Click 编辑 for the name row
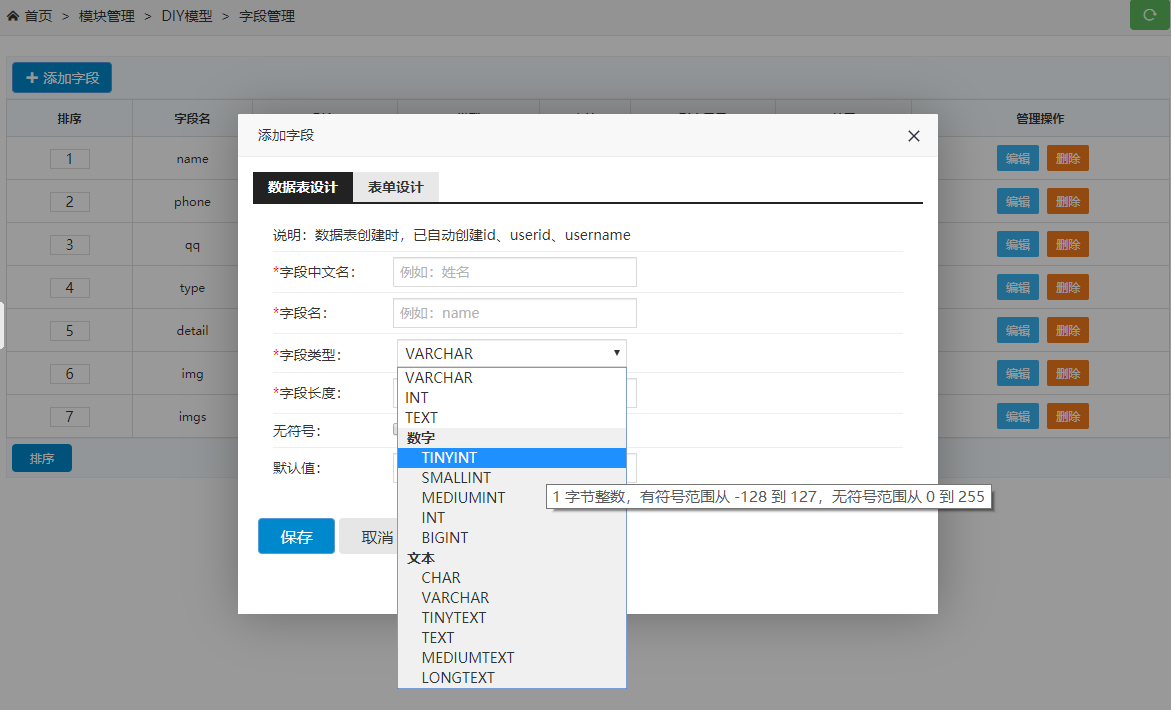 (x=1017, y=158)
